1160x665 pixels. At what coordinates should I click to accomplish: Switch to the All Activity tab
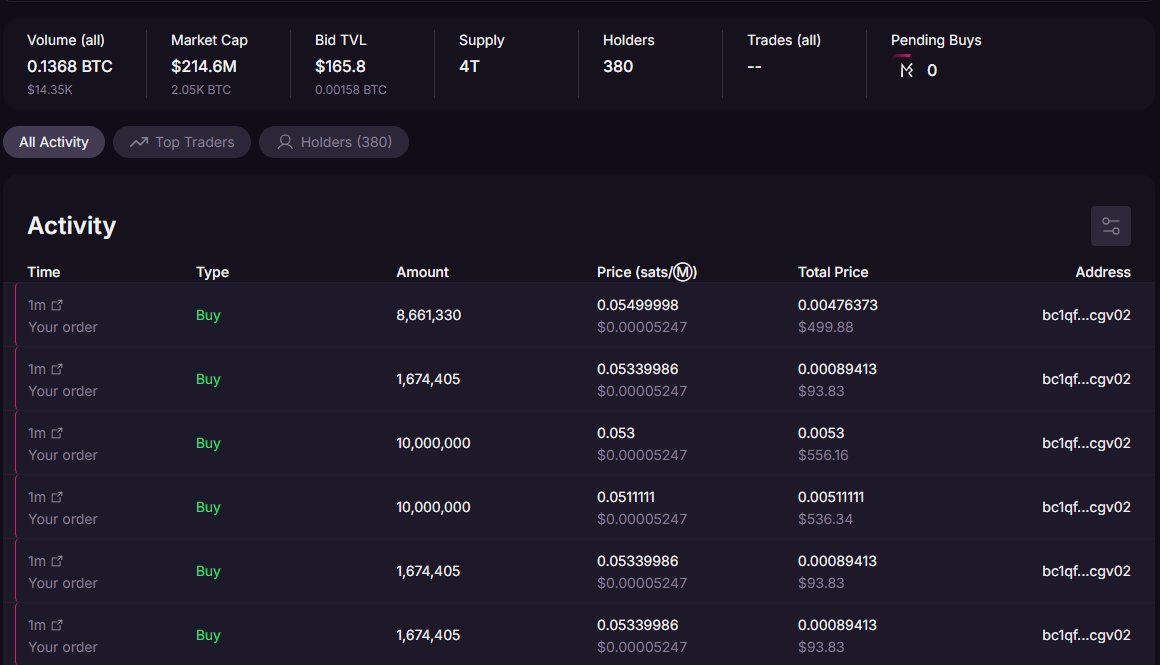tap(54, 142)
